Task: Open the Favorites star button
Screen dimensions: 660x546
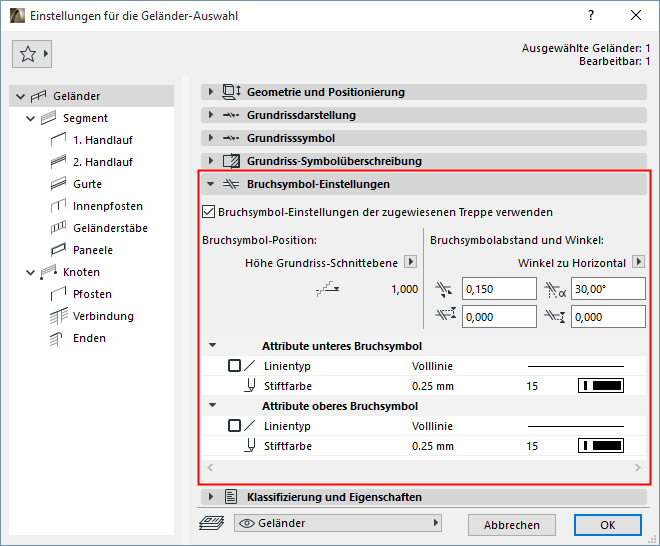Action: pyautogui.click(x=32, y=54)
